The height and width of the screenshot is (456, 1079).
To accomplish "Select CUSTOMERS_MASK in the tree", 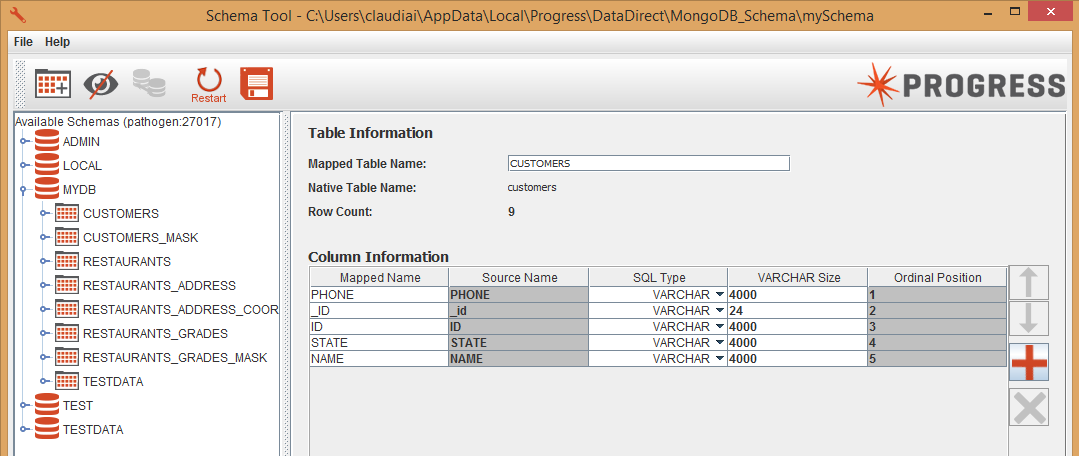I will coord(140,237).
